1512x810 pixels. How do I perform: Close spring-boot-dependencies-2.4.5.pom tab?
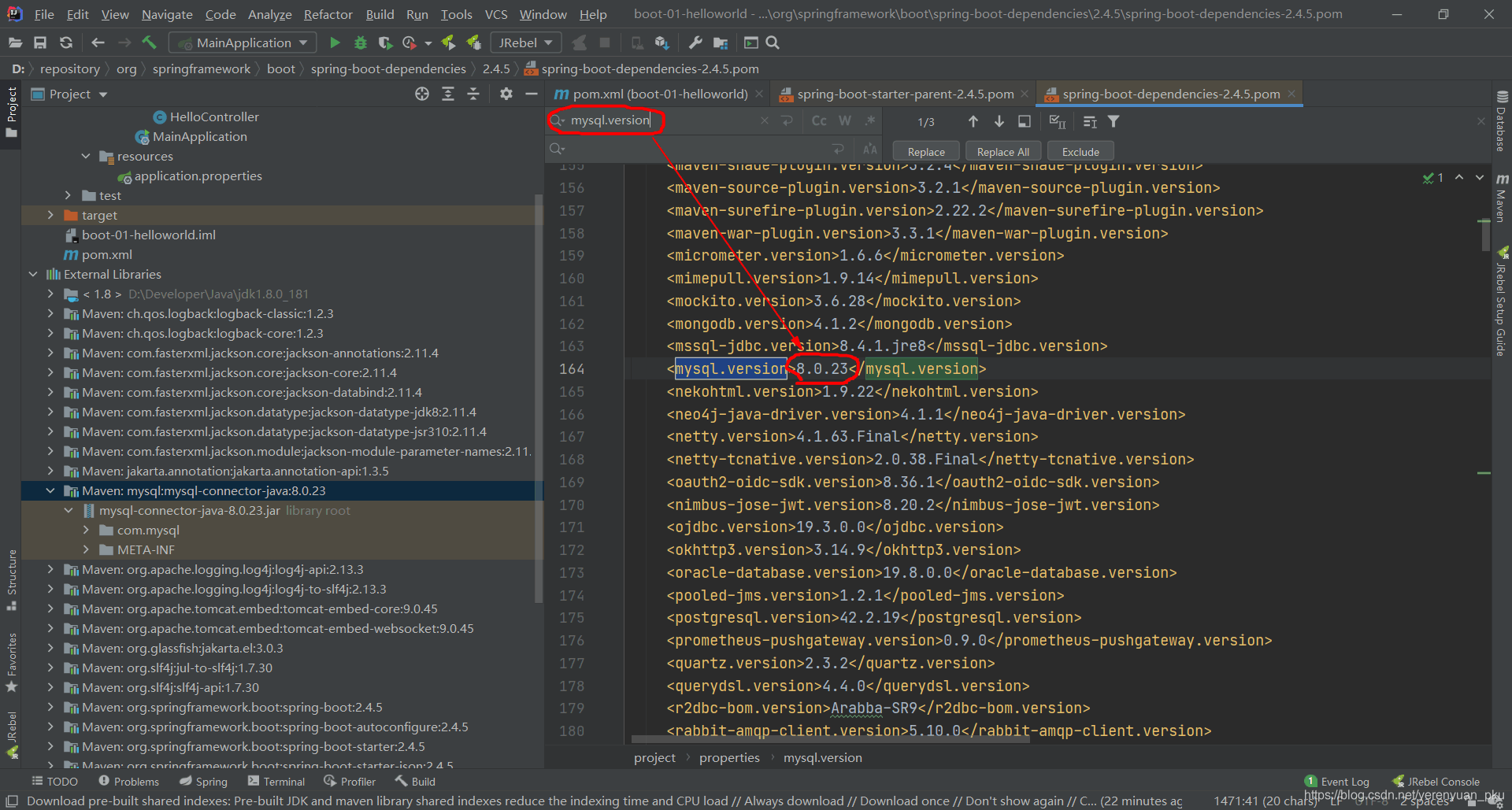[1291, 94]
